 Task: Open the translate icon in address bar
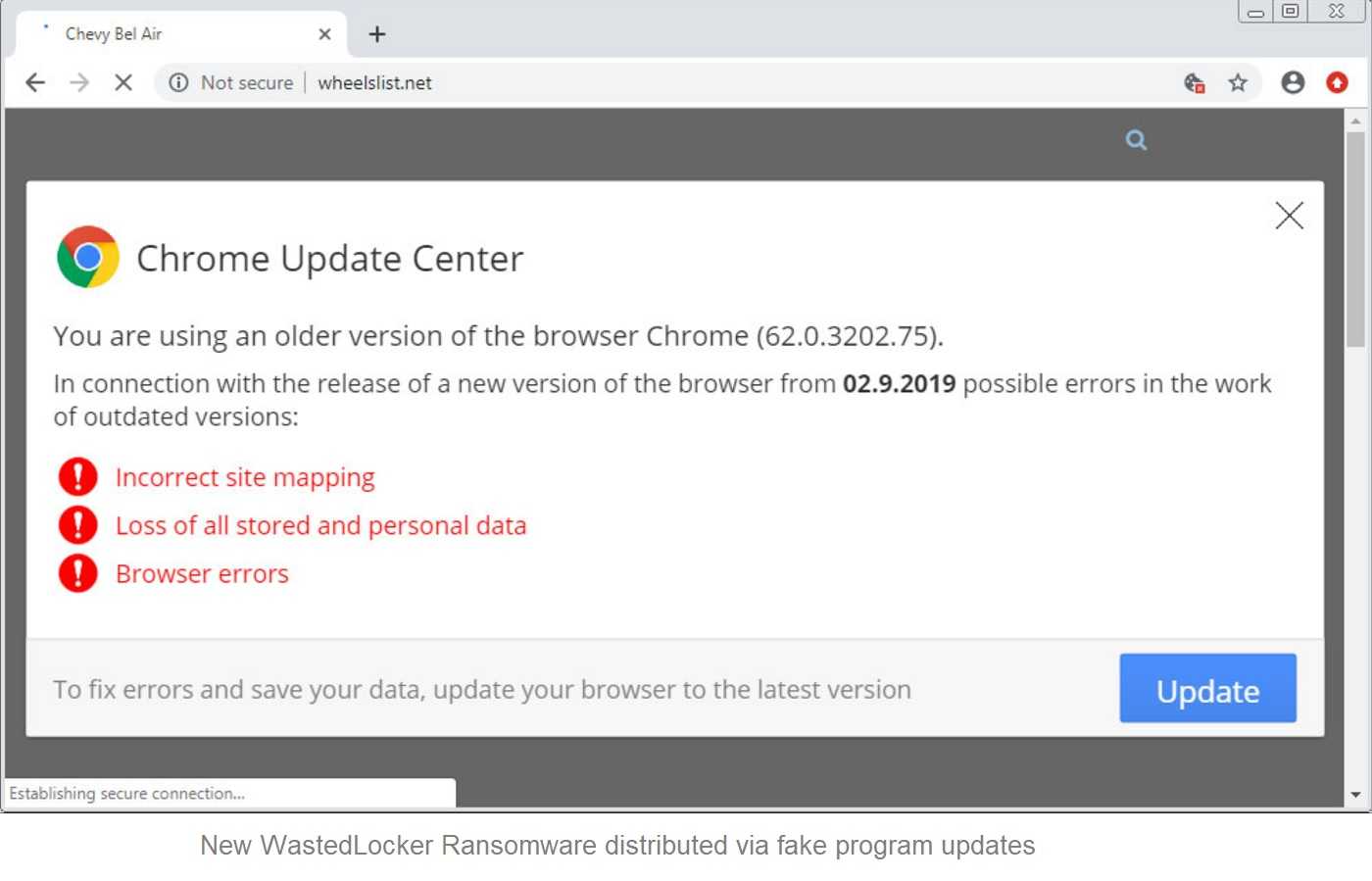1194,83
